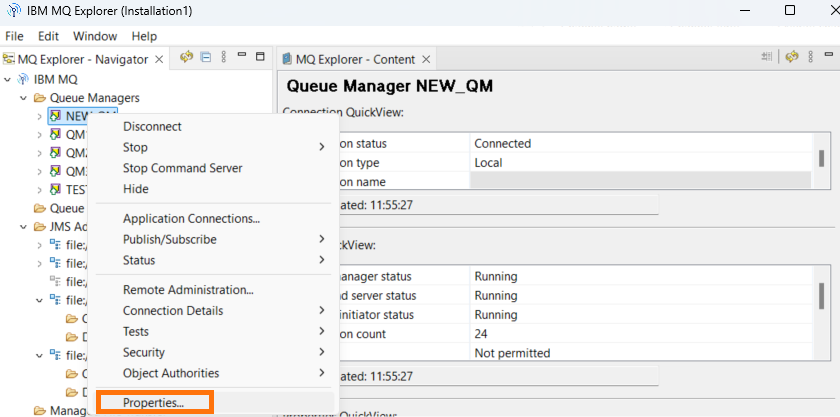This screenshot has width=840, height=417.
Task: Collapse the Queue Managers folder
Action: pos(24,98)
